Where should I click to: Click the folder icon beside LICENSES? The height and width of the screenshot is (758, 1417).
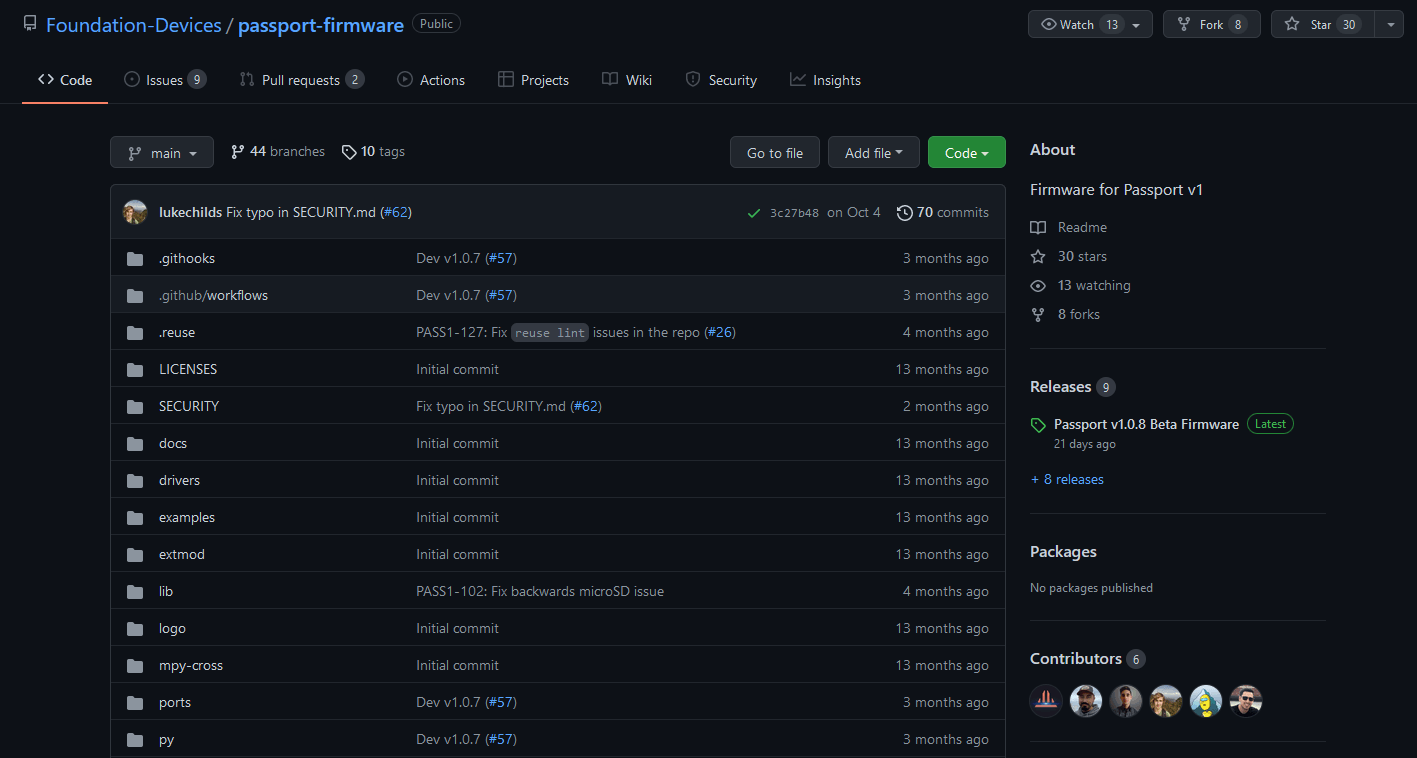(x=135, y=370)
